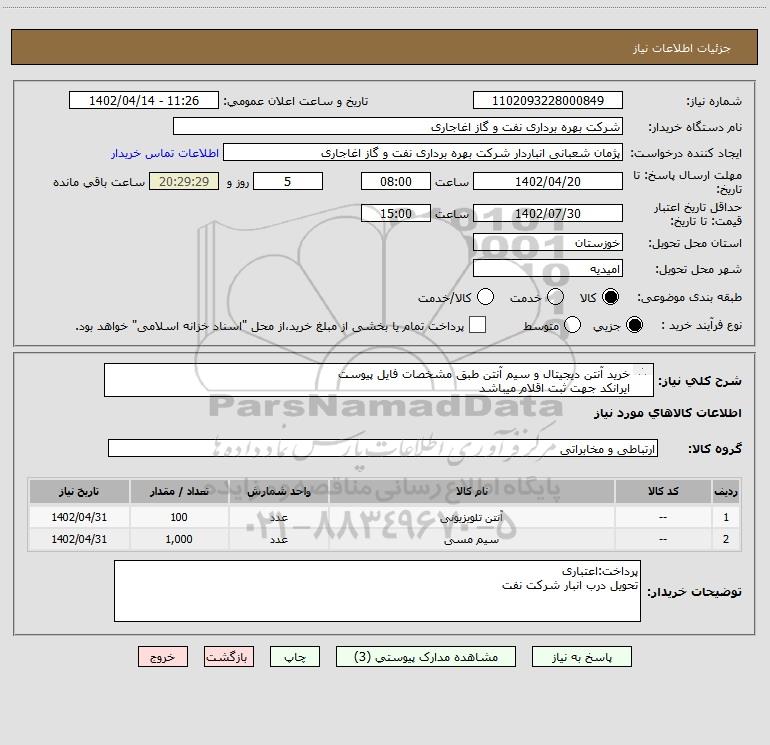Click the buyer organization name field
The height and width of the screenshot is (745, 770).
point(398,126)
